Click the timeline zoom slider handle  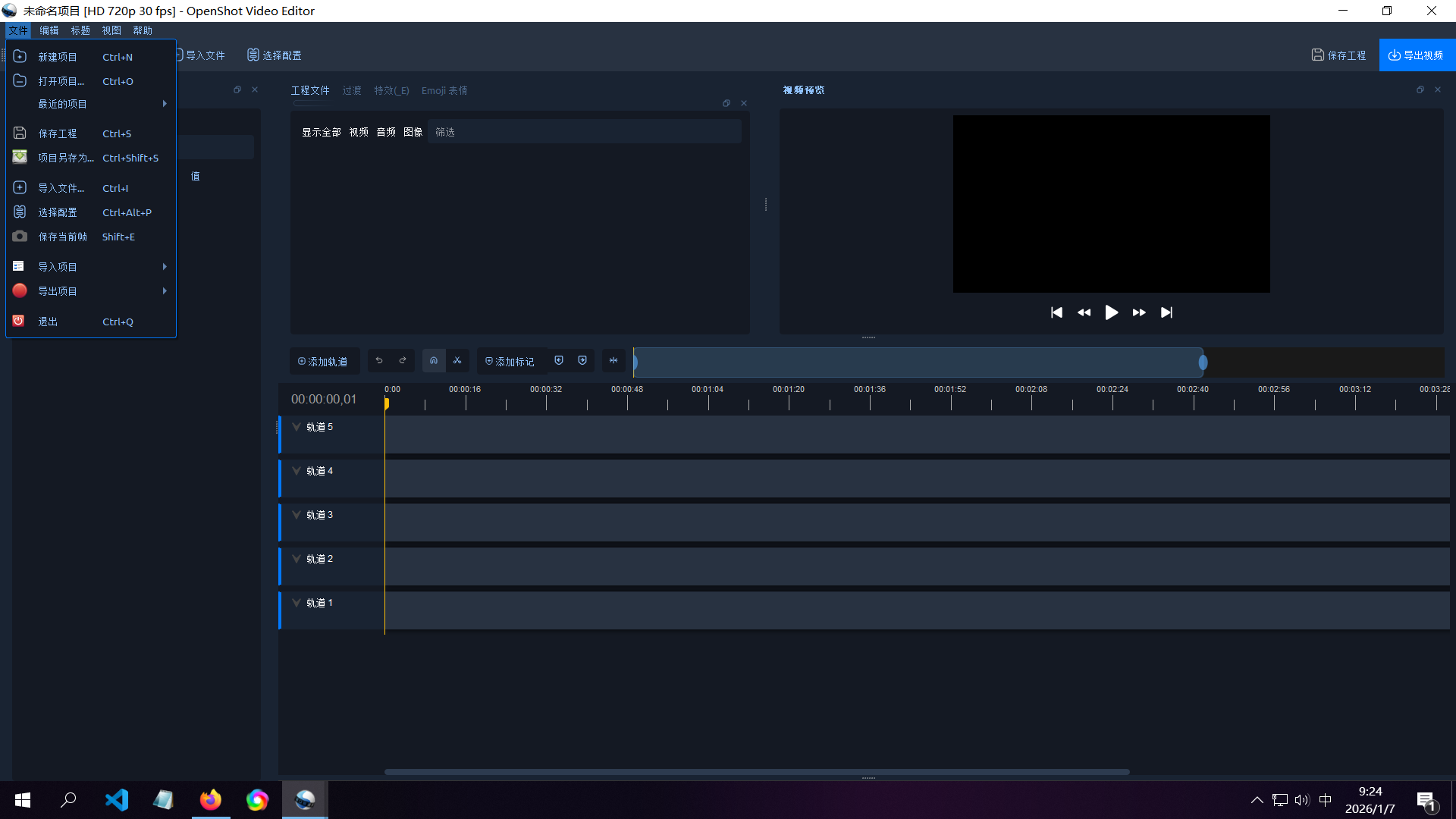click(x=1202, y=362)
